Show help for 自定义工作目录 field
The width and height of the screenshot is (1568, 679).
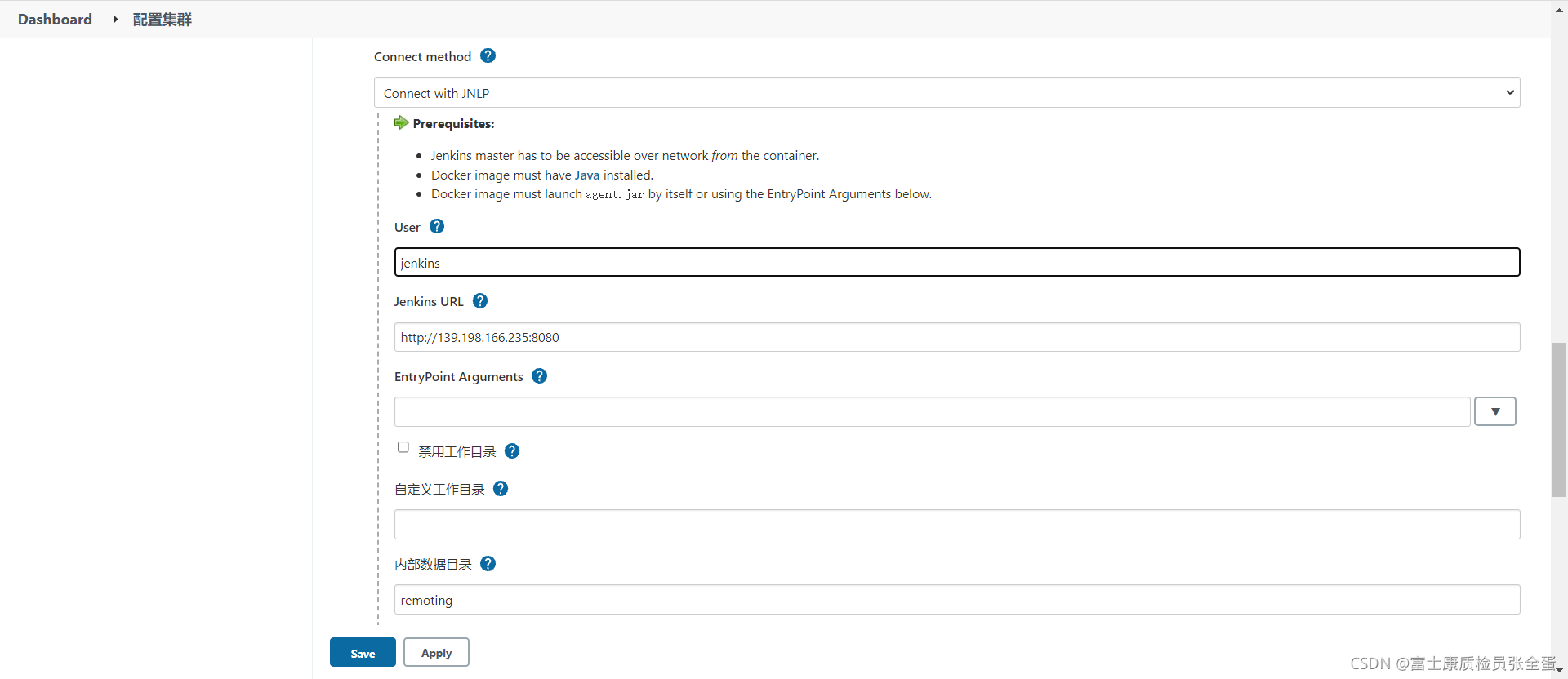click(501, 488)
